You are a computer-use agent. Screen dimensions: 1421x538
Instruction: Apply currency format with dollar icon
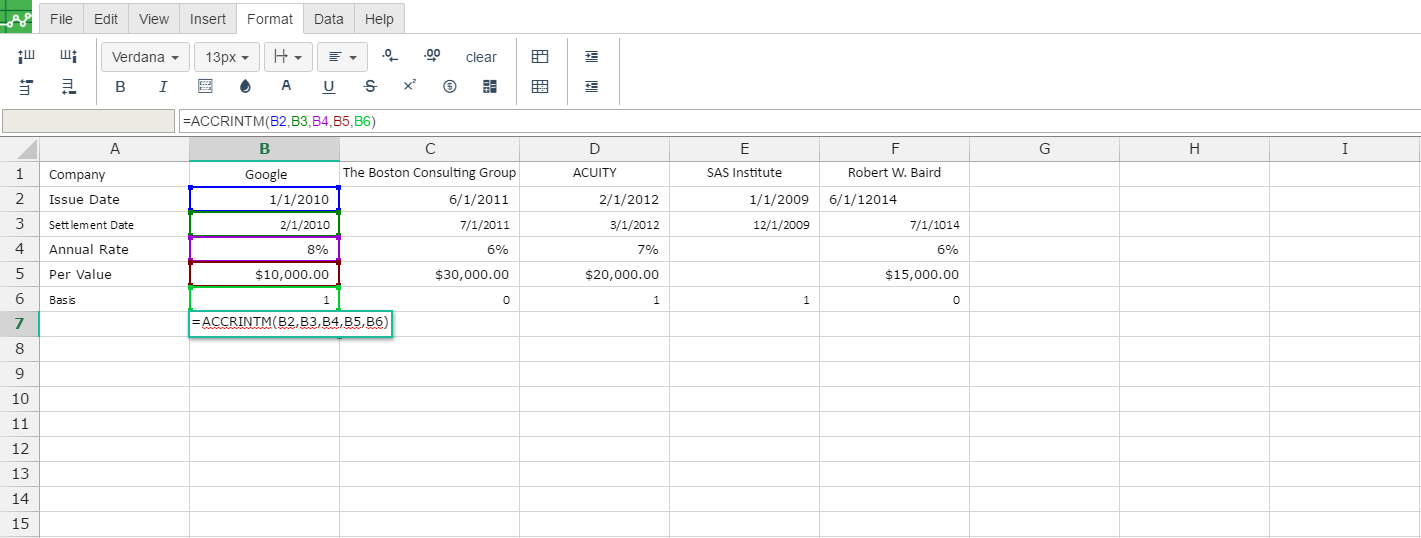coord(450,87)
